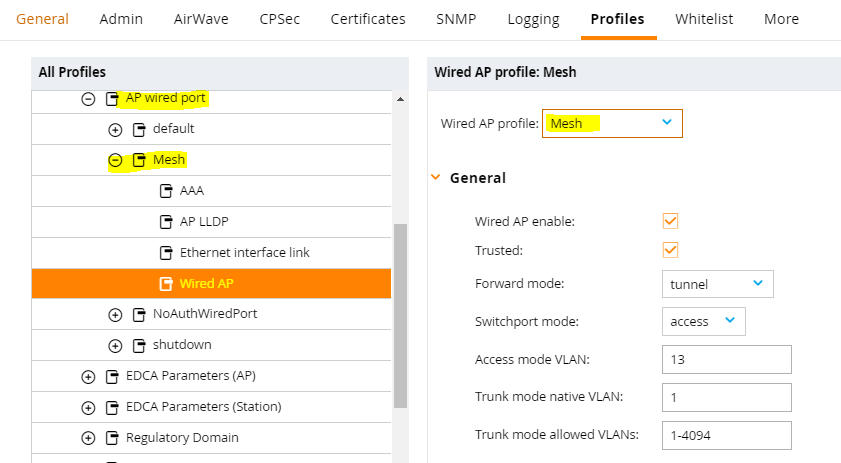Click the Wired AP profile icon

coord(166,284)
